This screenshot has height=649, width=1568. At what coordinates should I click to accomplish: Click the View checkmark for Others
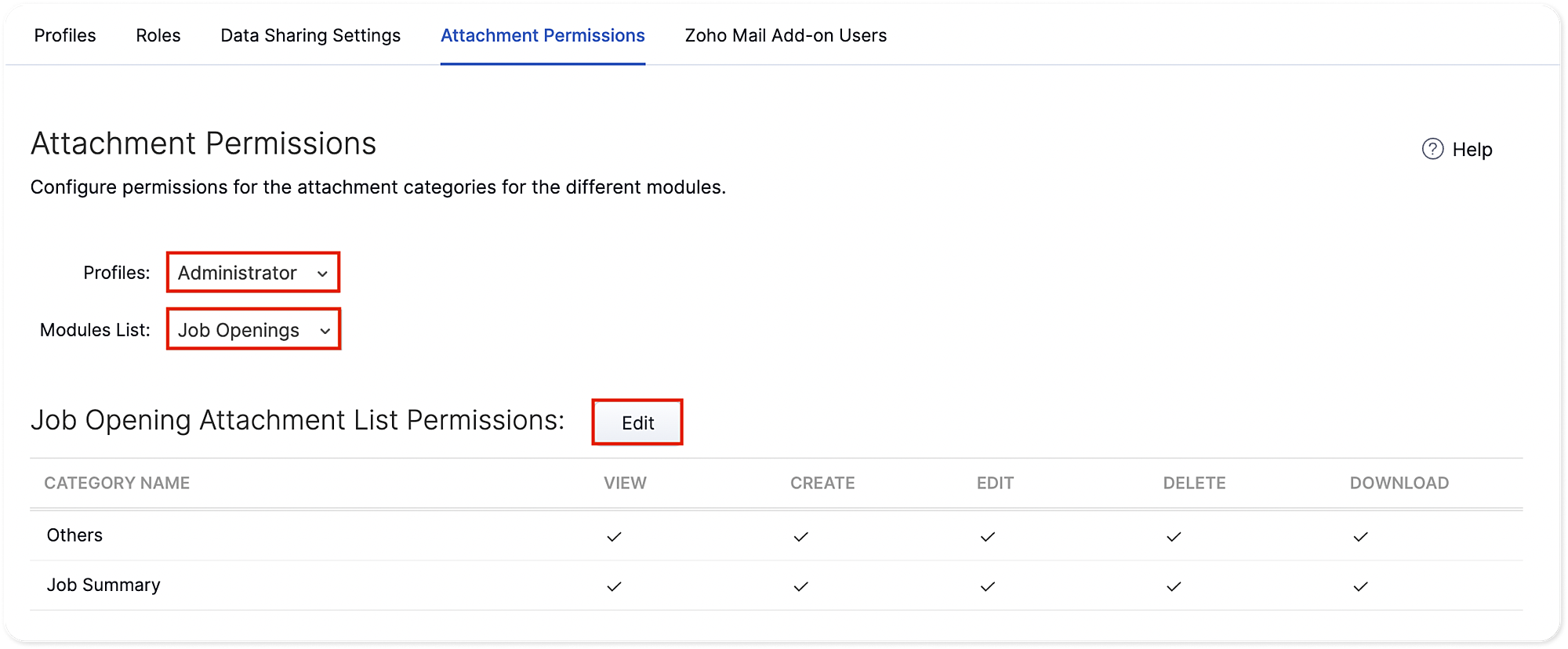point(614,537)
